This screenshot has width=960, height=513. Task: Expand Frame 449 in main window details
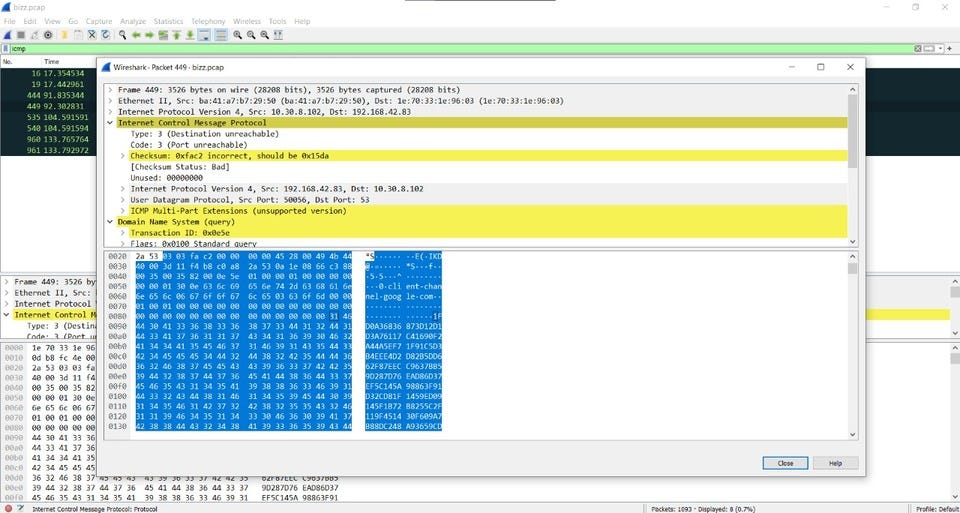7,282
